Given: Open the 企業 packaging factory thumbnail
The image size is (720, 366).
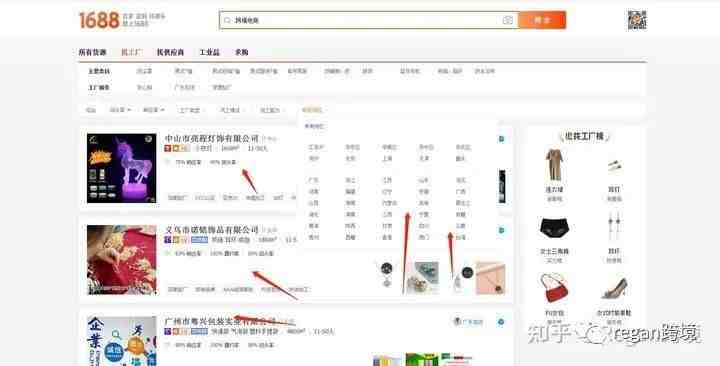Looking at the screenshot, I should click(x=122, y=341).
